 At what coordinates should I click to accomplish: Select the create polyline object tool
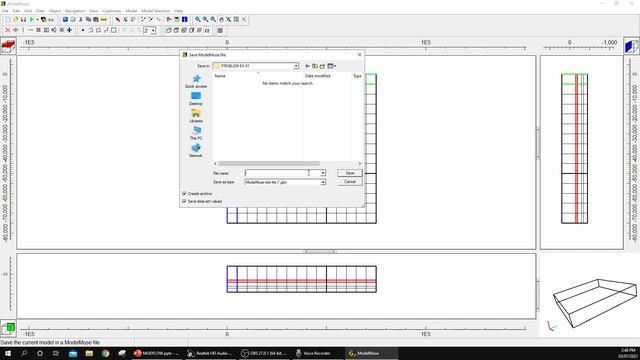(x=91, y=30)
